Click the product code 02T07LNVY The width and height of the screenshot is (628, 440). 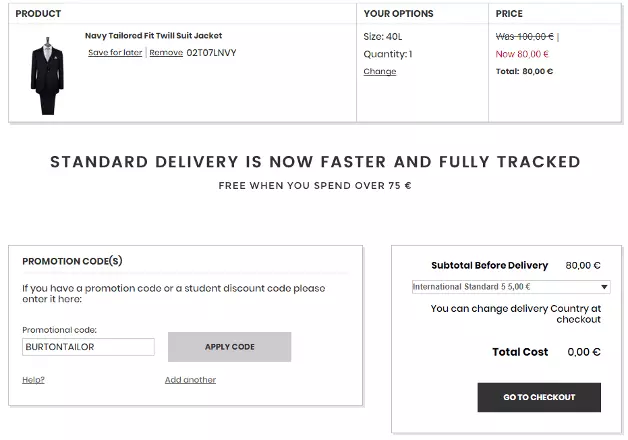click(x=212, y=53)
